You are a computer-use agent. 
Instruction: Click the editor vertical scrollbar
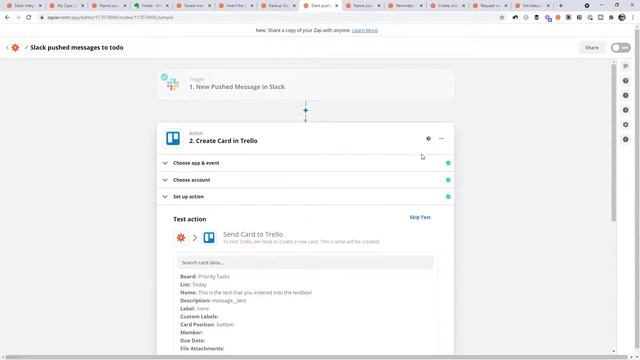[613, 143]
